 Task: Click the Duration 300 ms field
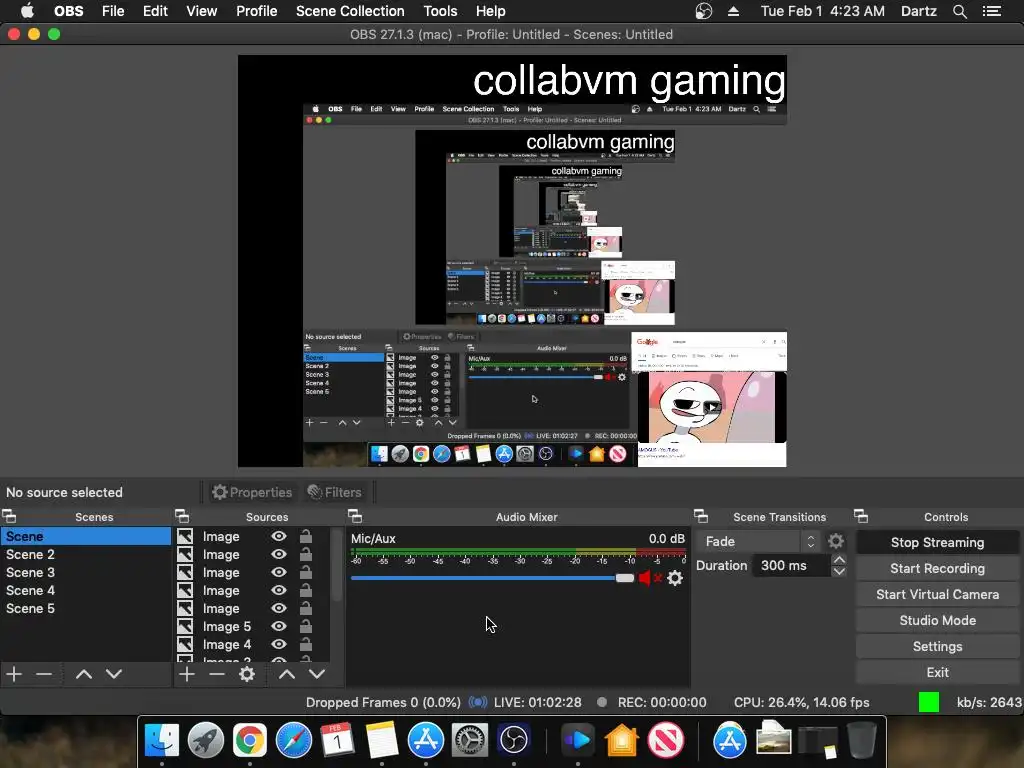click(792, 566)
